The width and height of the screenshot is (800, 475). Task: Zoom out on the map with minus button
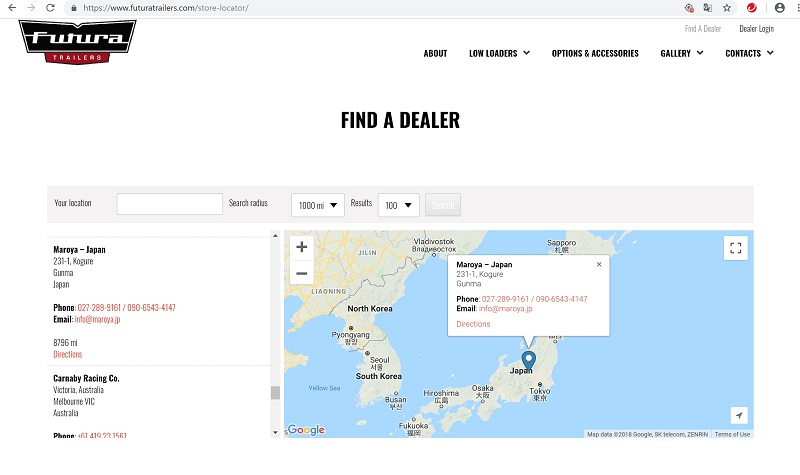point(302,273)
